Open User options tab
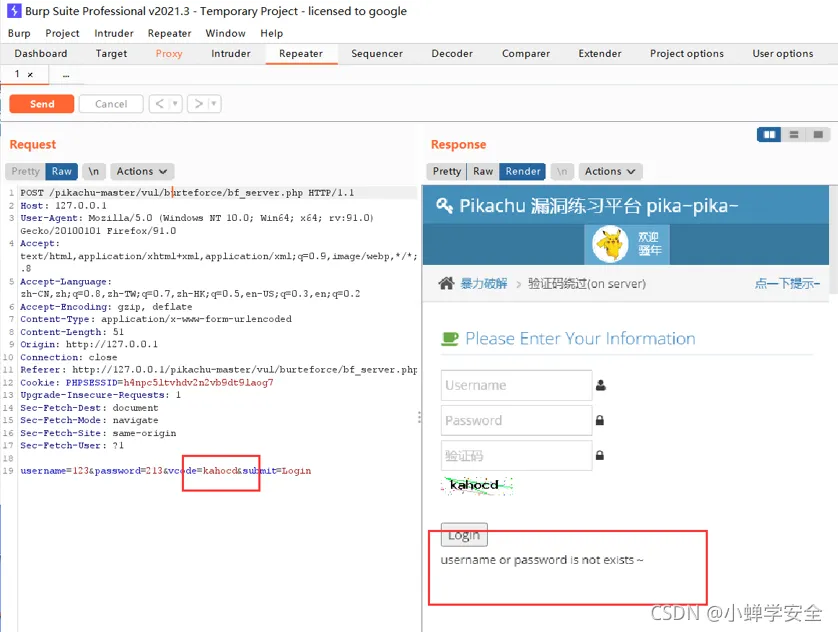 (x=783, y=53)
